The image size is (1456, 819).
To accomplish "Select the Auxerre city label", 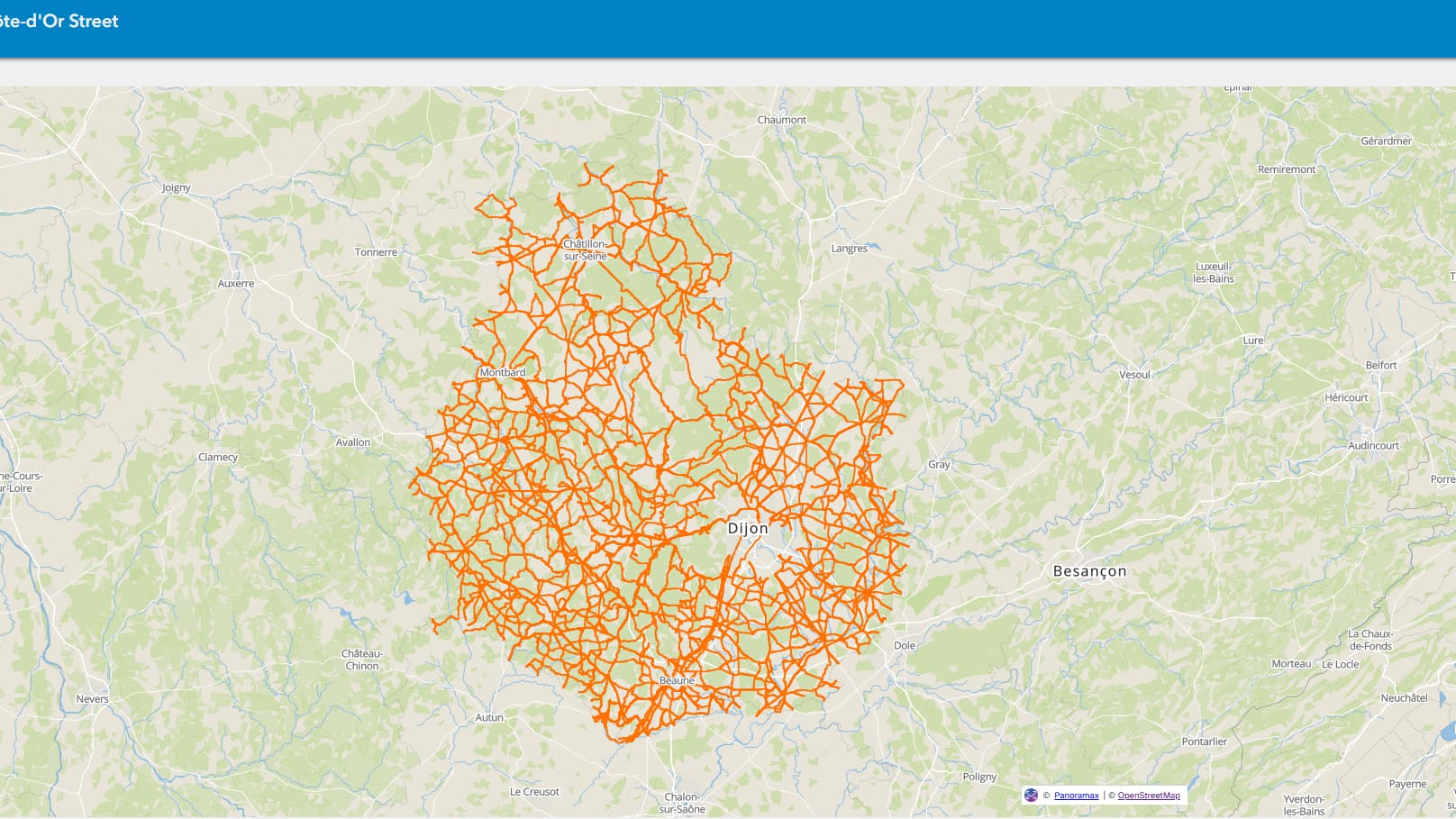I will point(236,284).
